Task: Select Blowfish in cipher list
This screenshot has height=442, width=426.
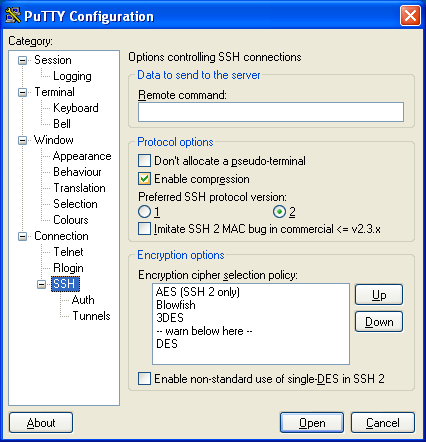Action: [176, 305]
